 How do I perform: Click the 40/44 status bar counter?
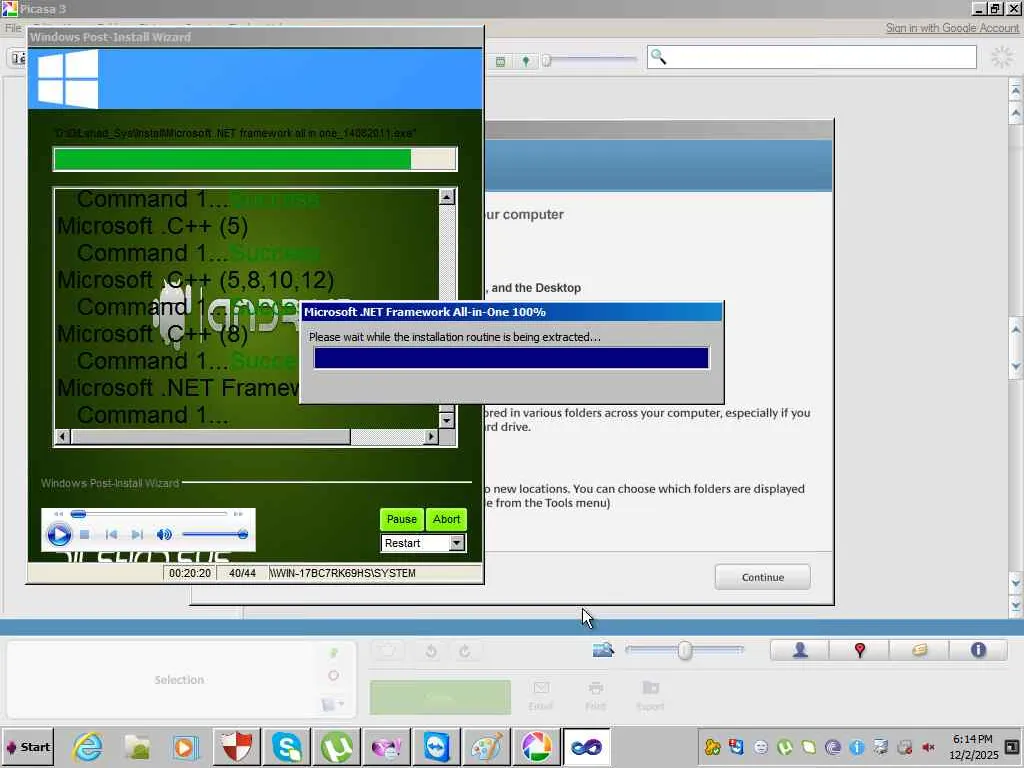click(x=242, y=573)
